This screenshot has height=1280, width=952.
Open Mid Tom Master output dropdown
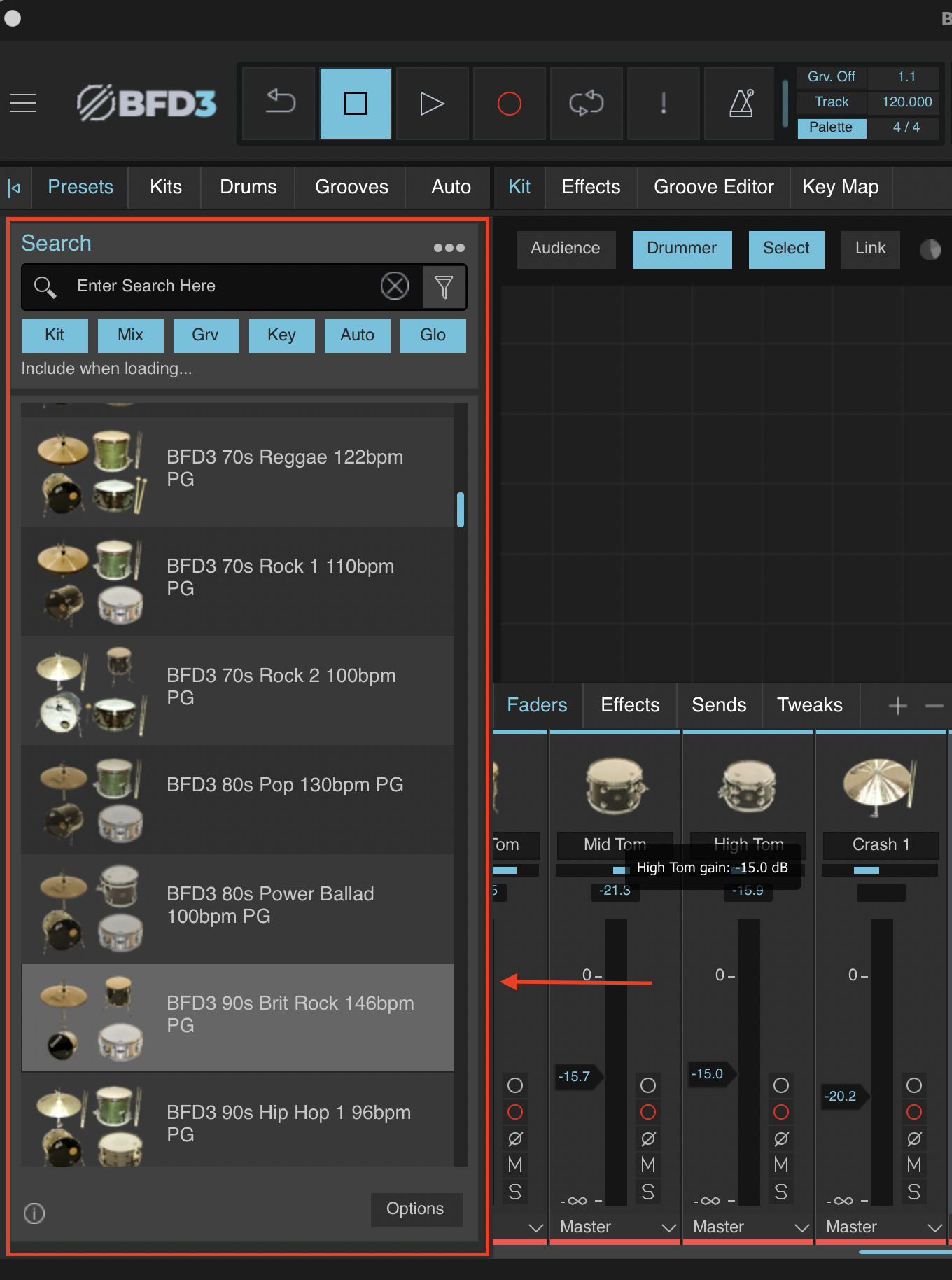[616, 1227]
